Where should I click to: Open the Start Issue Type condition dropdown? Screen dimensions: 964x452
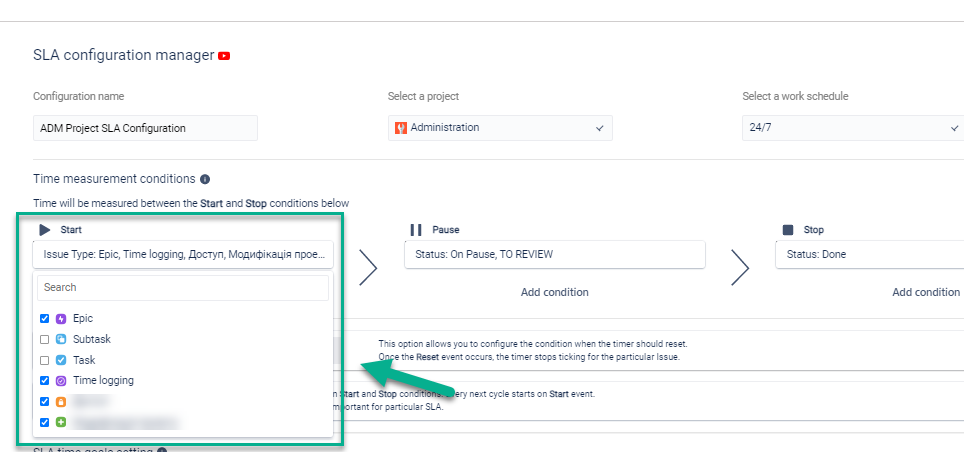point(183,254)
